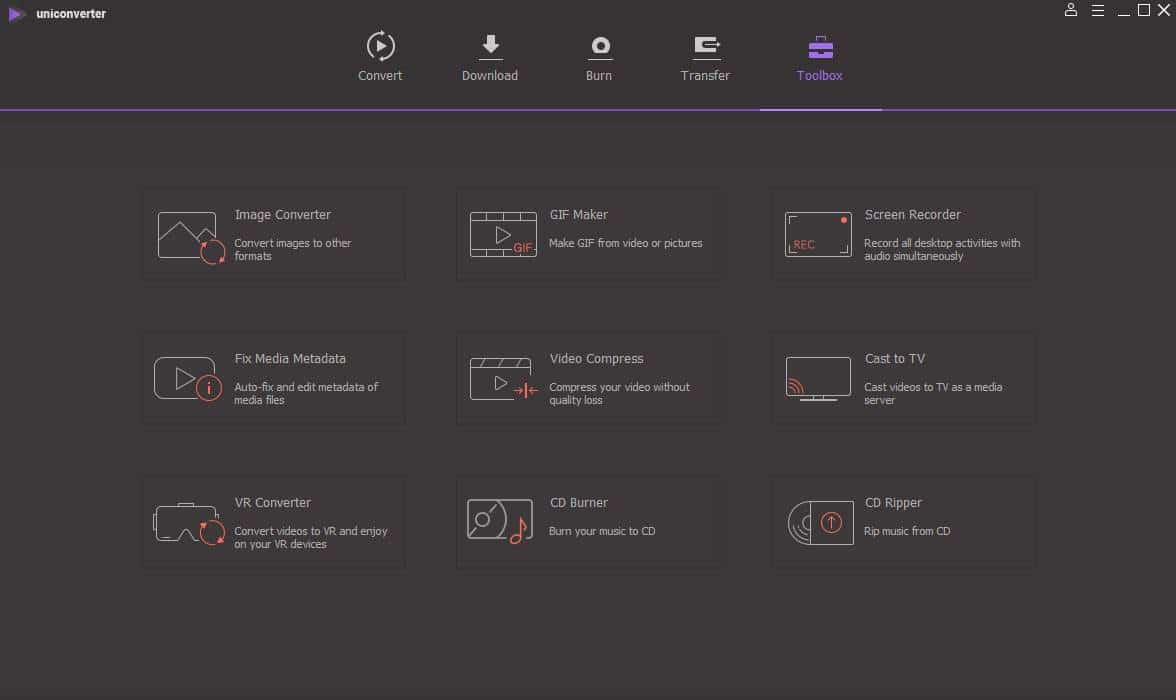The height and width of the screenshot is (700, 1176).
Task: Open the hamburger menu in title bar
Action: pyautogui.click(x=1098, y=10)
